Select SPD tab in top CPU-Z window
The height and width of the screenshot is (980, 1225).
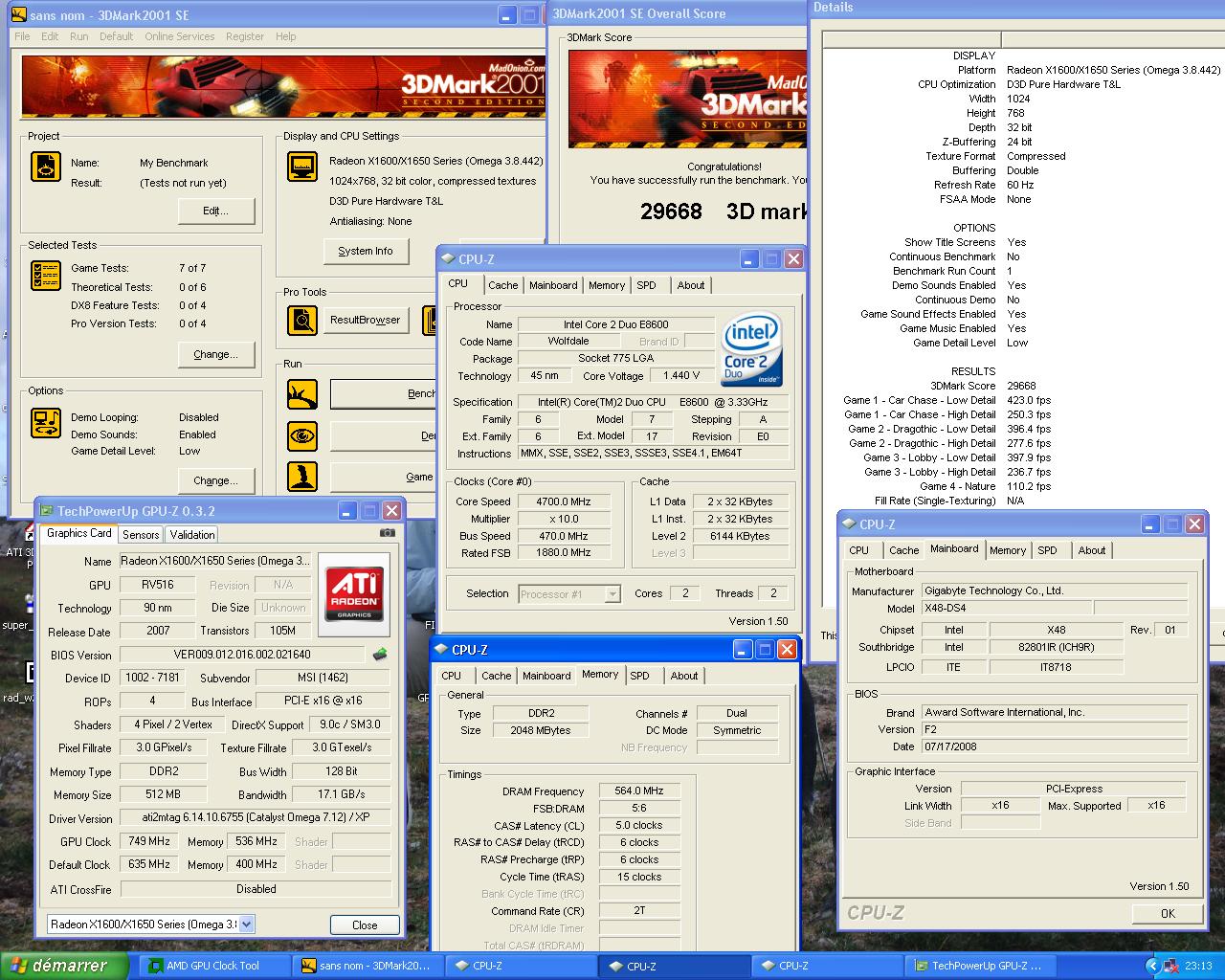point(646,285)
